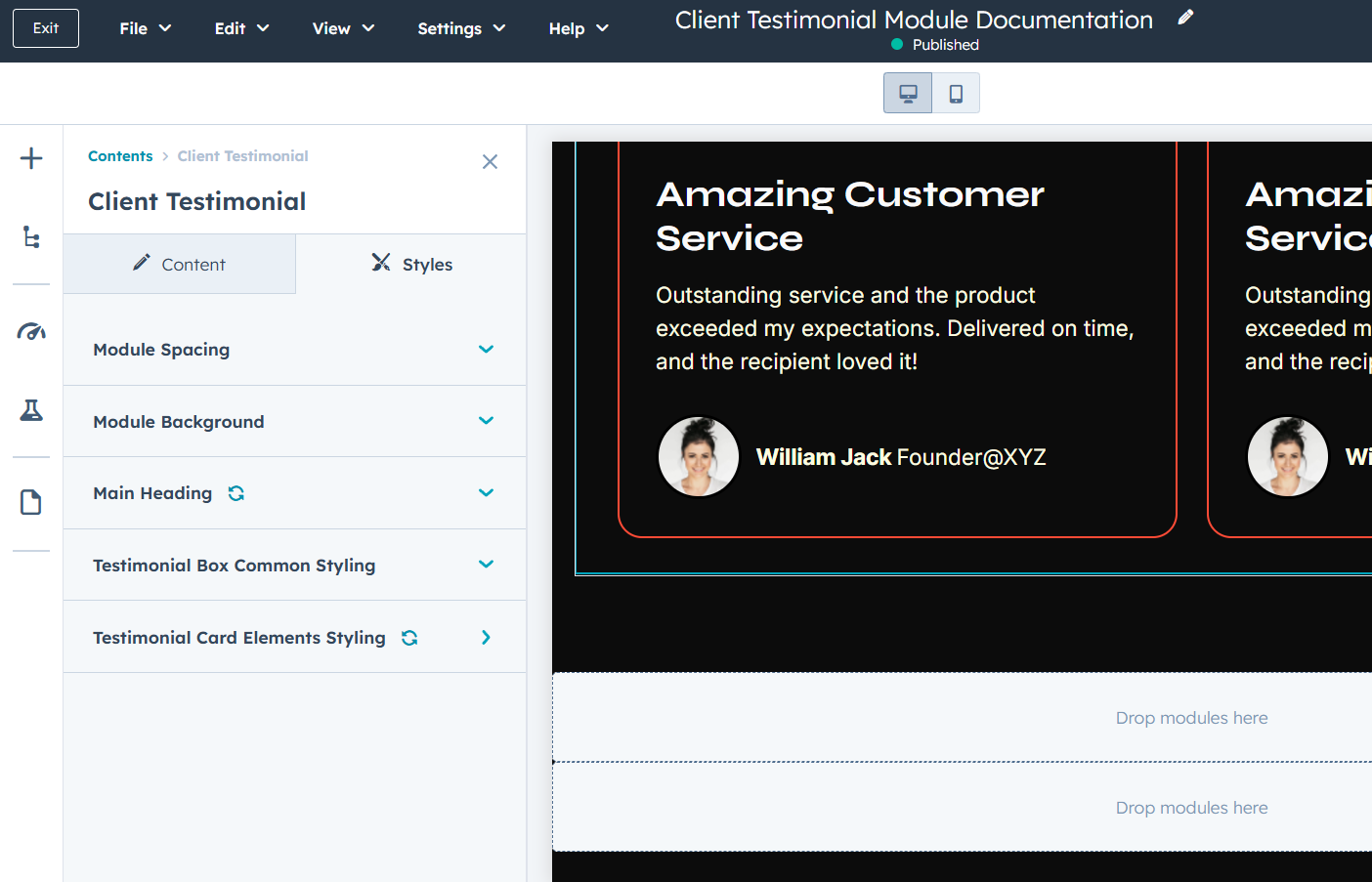Expand the Module Background section
Image resolution: width=1372 pixels, height=882 pixels.
point(294,422)
